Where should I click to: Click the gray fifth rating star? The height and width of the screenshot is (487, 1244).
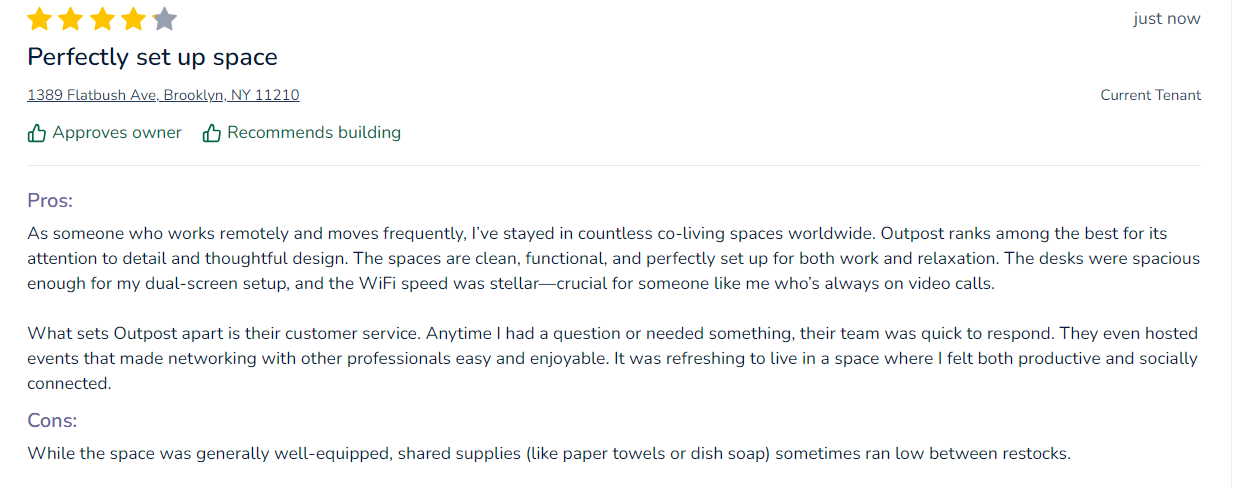pyautogui.click(x=164, y=19)
